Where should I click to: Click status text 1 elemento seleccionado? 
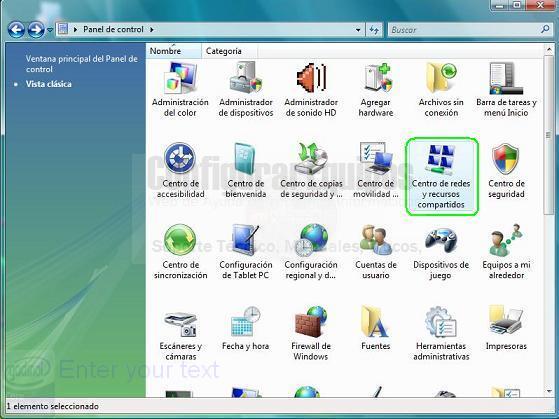52,406
